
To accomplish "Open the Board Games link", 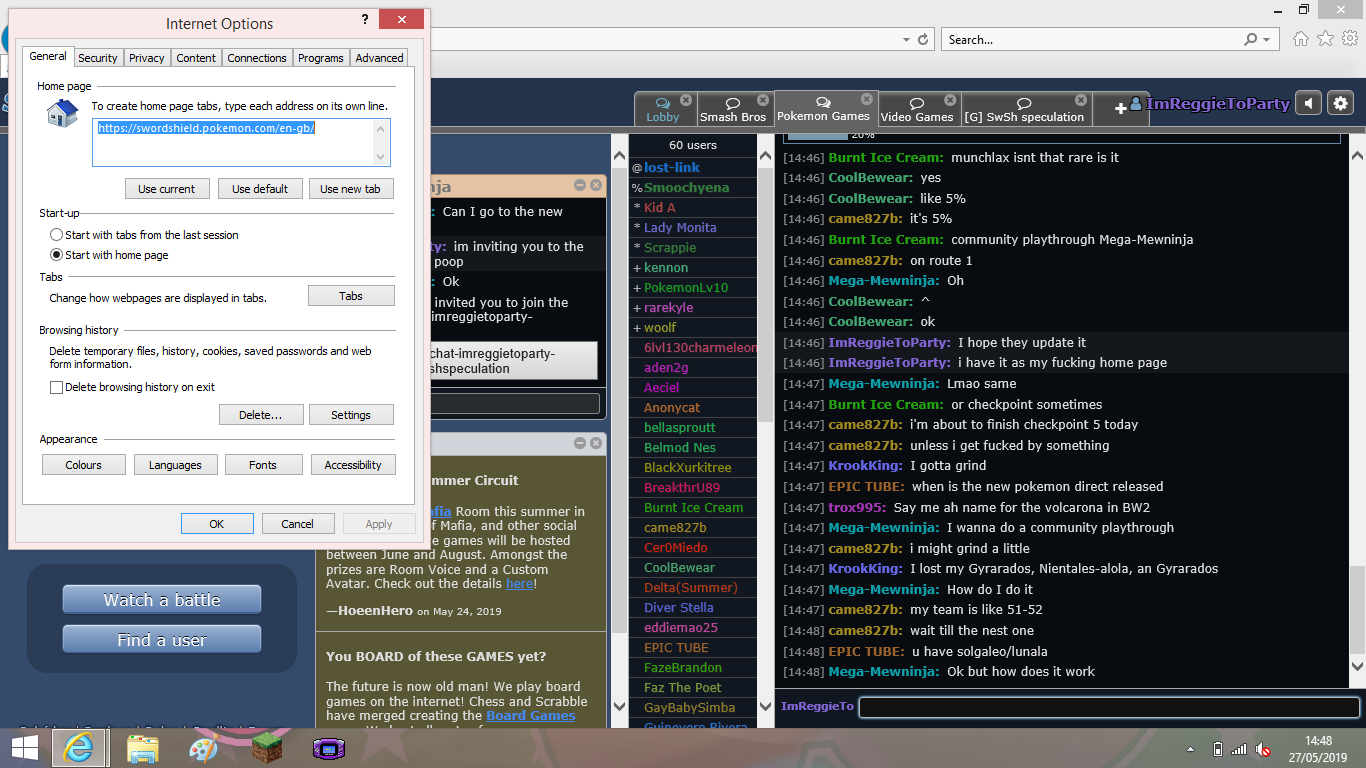I will (531, 715).
